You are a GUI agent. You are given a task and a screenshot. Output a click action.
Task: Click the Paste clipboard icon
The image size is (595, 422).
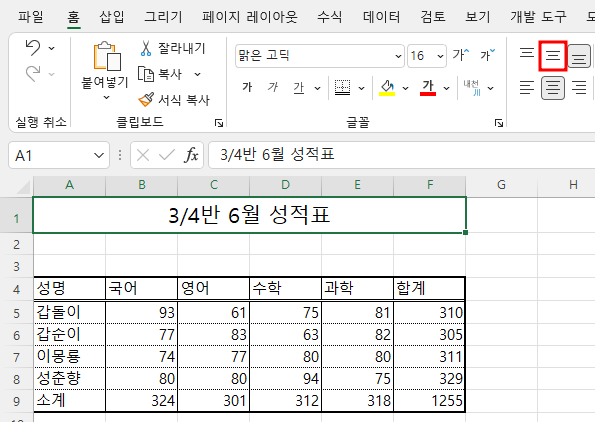point(107,57)
